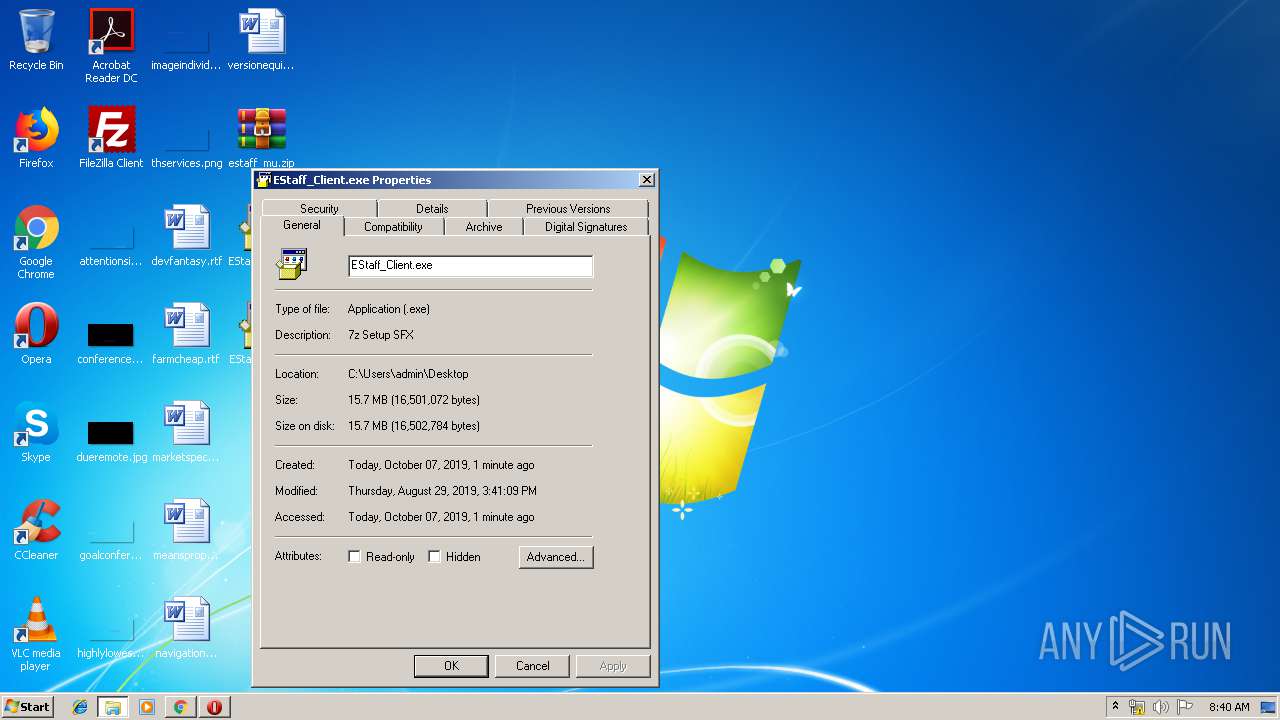1280x720 pixels.
Task: Click the file name field EStaff_Client.exe
Action: 470,265
